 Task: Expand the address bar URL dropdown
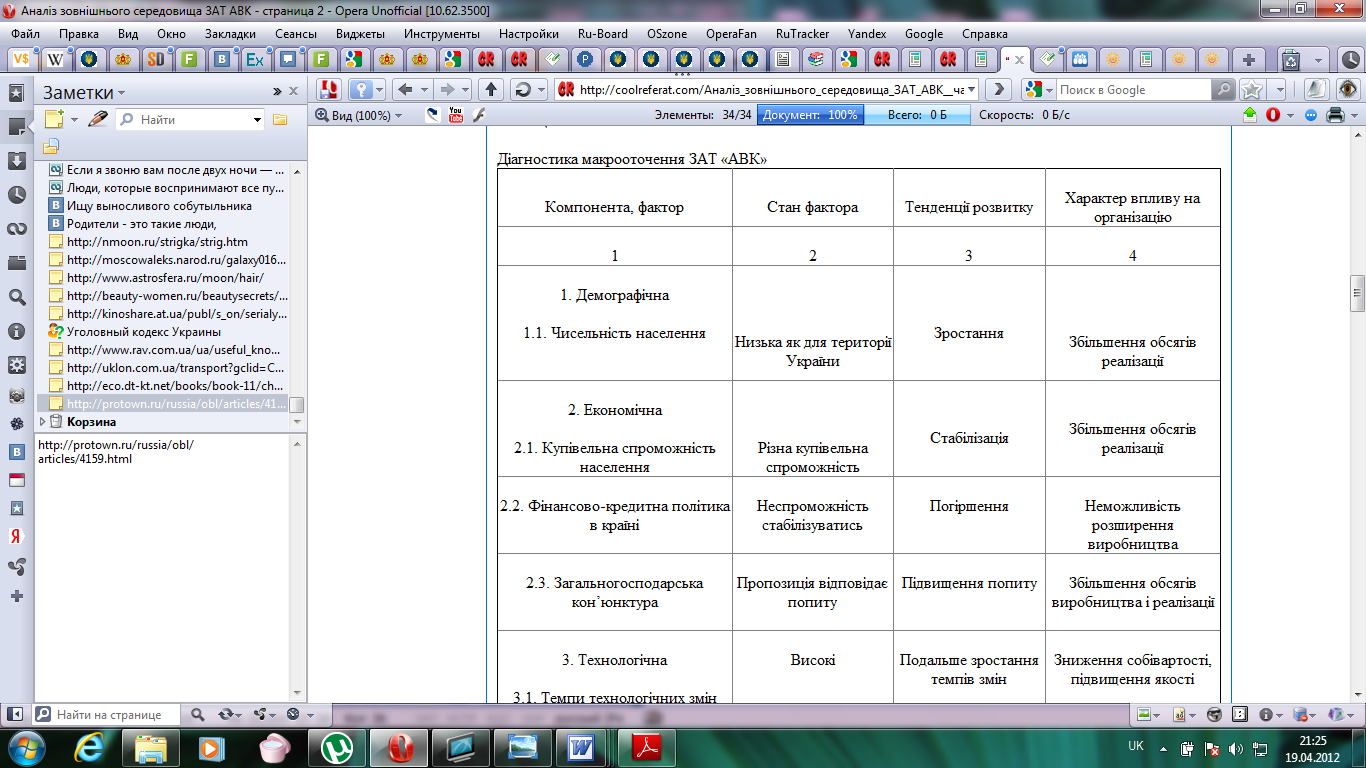click(x=972, y=89)
